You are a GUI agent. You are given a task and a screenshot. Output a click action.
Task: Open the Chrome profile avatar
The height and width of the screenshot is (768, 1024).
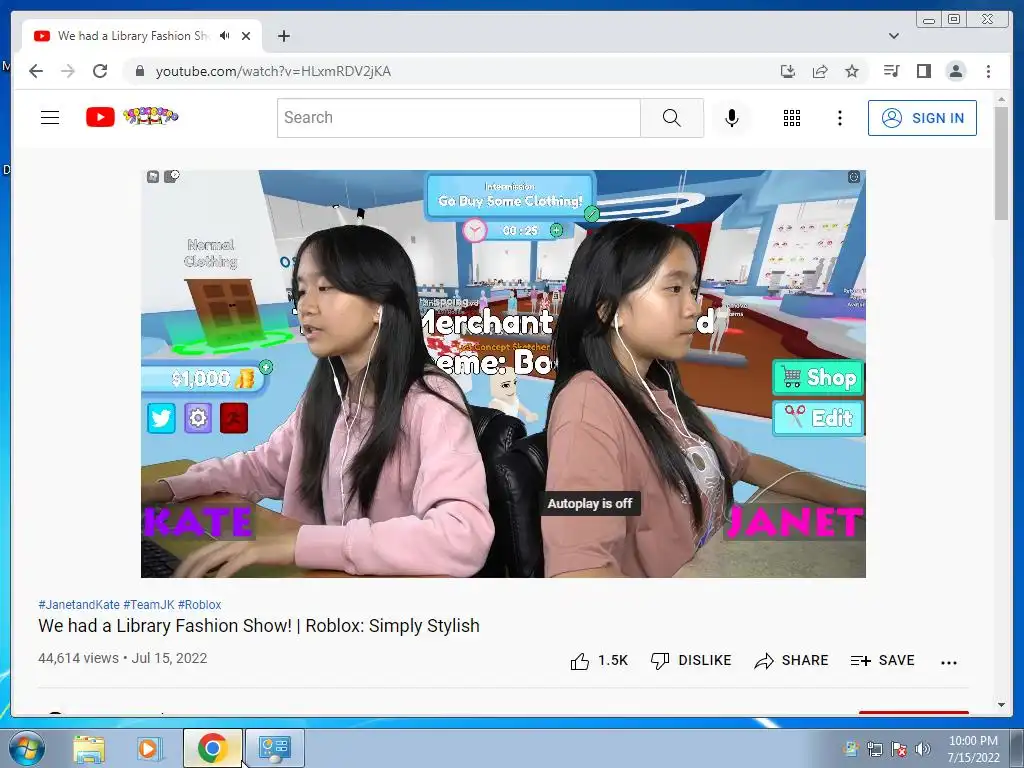point(956,71)
